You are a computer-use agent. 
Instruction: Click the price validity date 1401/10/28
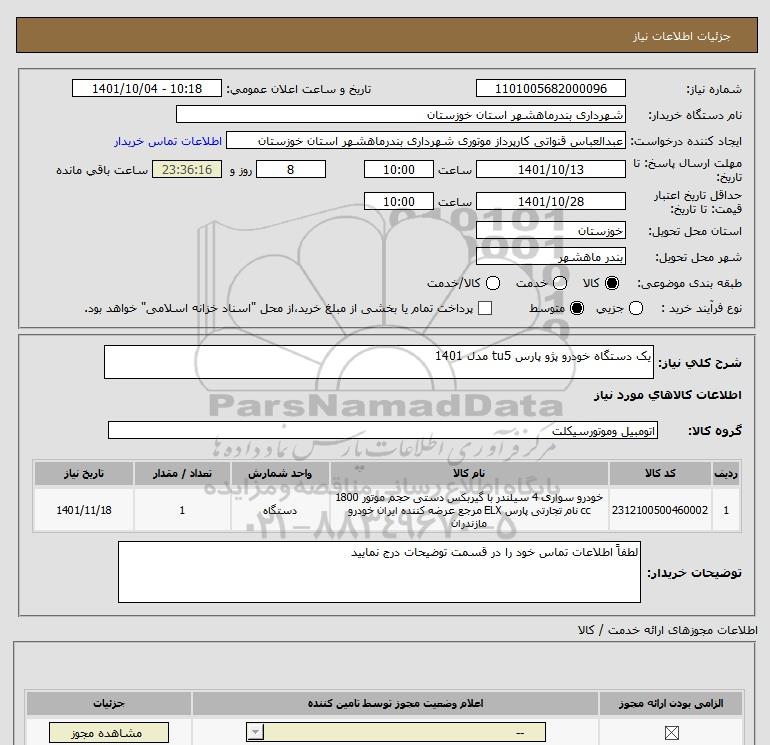pos(550,201)
